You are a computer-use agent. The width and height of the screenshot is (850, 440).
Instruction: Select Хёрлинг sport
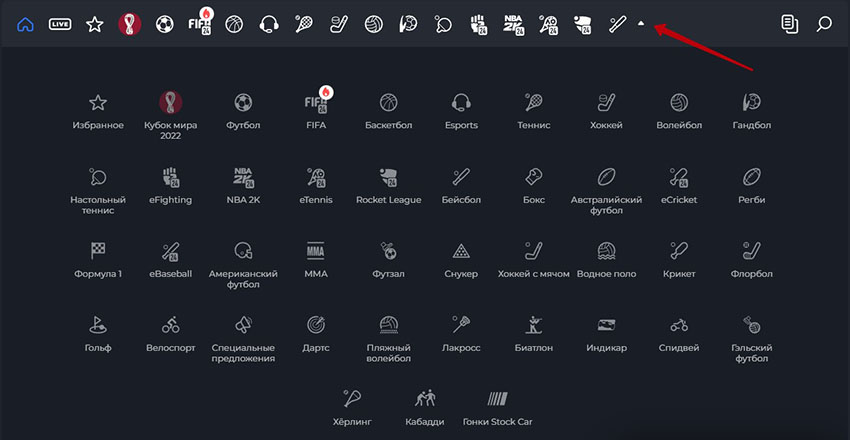pos(352,408)
